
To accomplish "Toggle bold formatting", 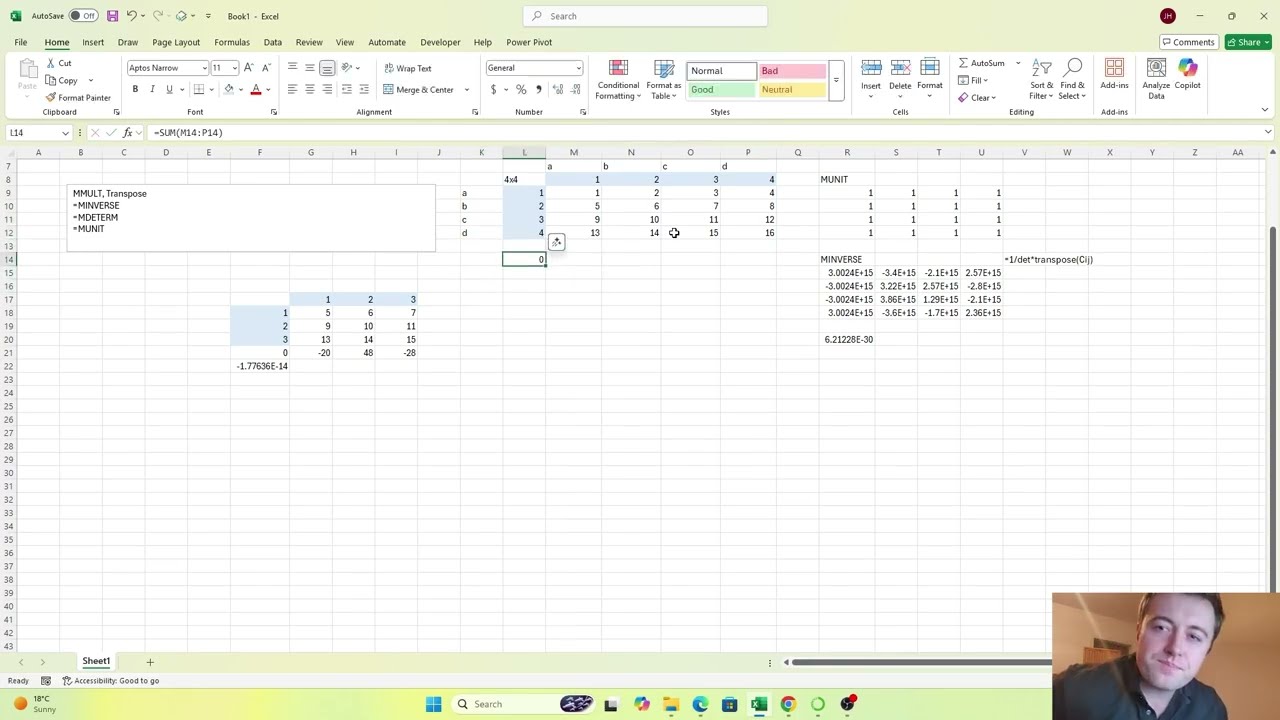I will click(x=135, y=89).
